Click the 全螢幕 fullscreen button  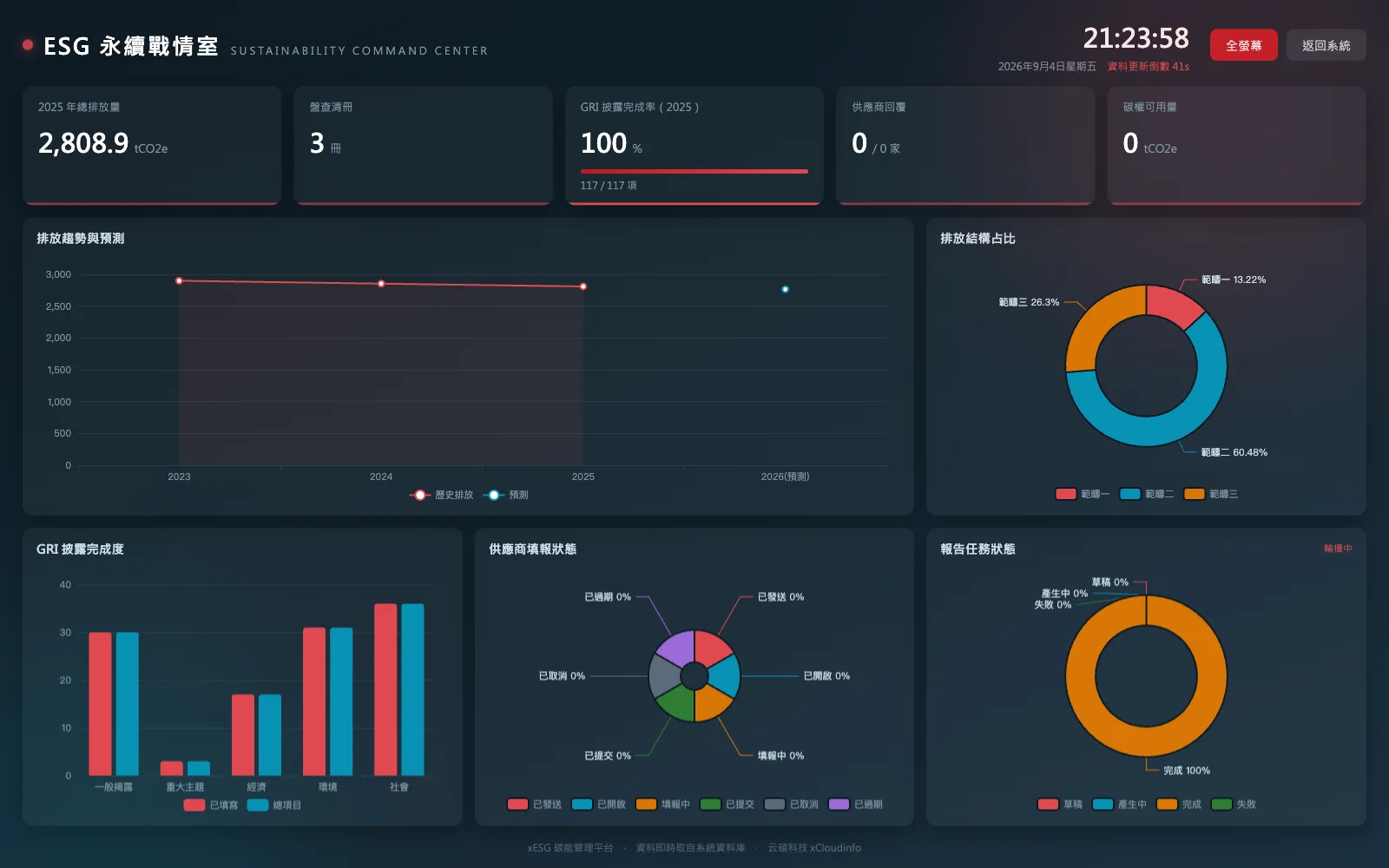point(1243,45)
